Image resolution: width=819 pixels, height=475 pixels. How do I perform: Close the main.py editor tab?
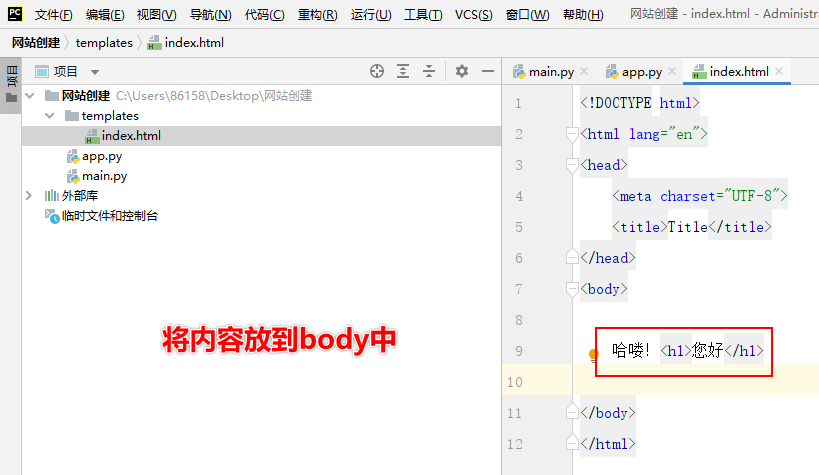click(584, 71)
